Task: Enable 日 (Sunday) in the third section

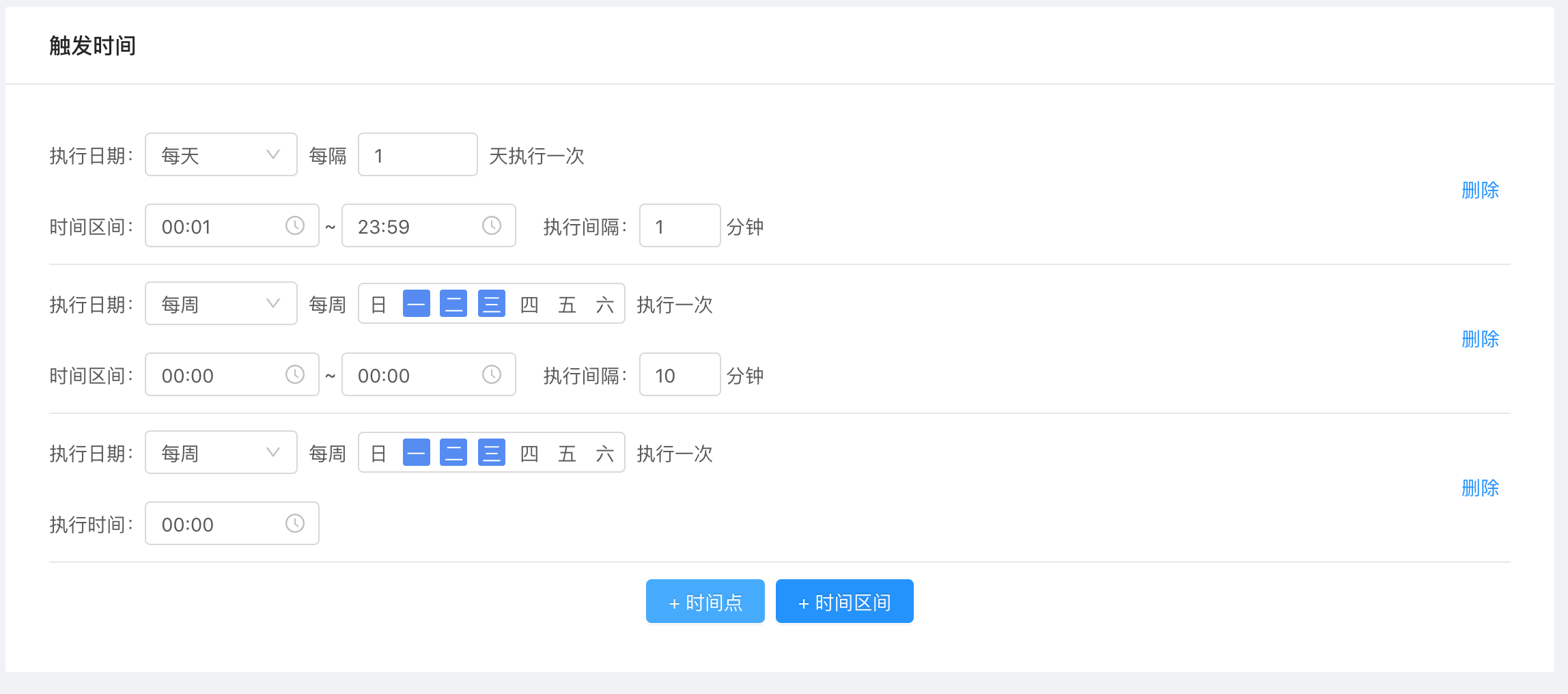Action: (x=378, y=453)
